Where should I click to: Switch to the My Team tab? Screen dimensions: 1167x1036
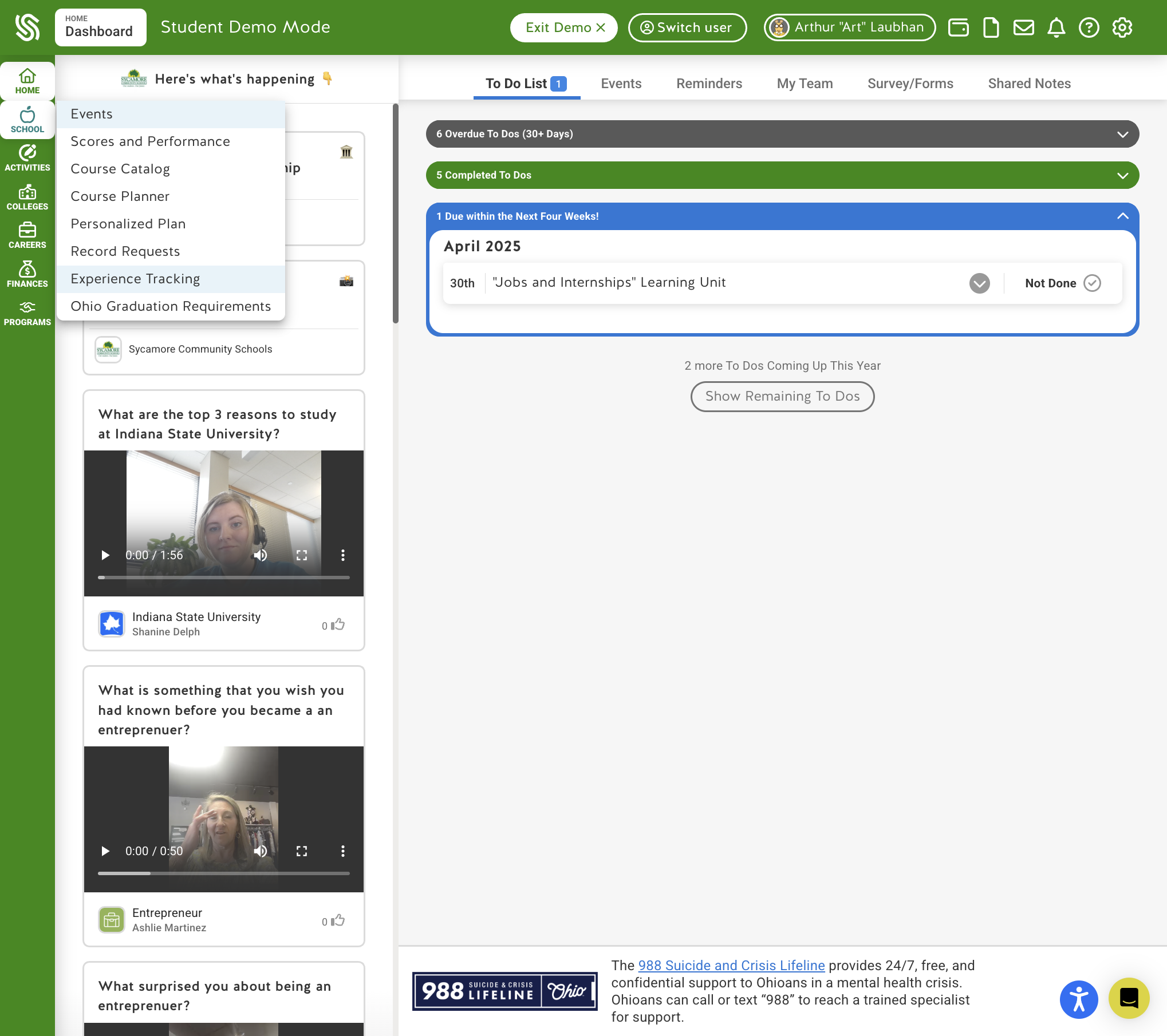tap(805, 84)
